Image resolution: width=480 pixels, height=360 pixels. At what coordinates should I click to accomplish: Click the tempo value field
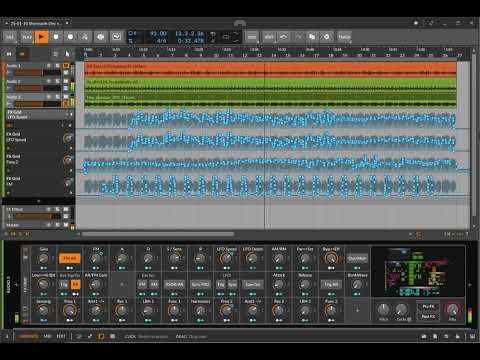pyautogui.click(x=158, y=34)
